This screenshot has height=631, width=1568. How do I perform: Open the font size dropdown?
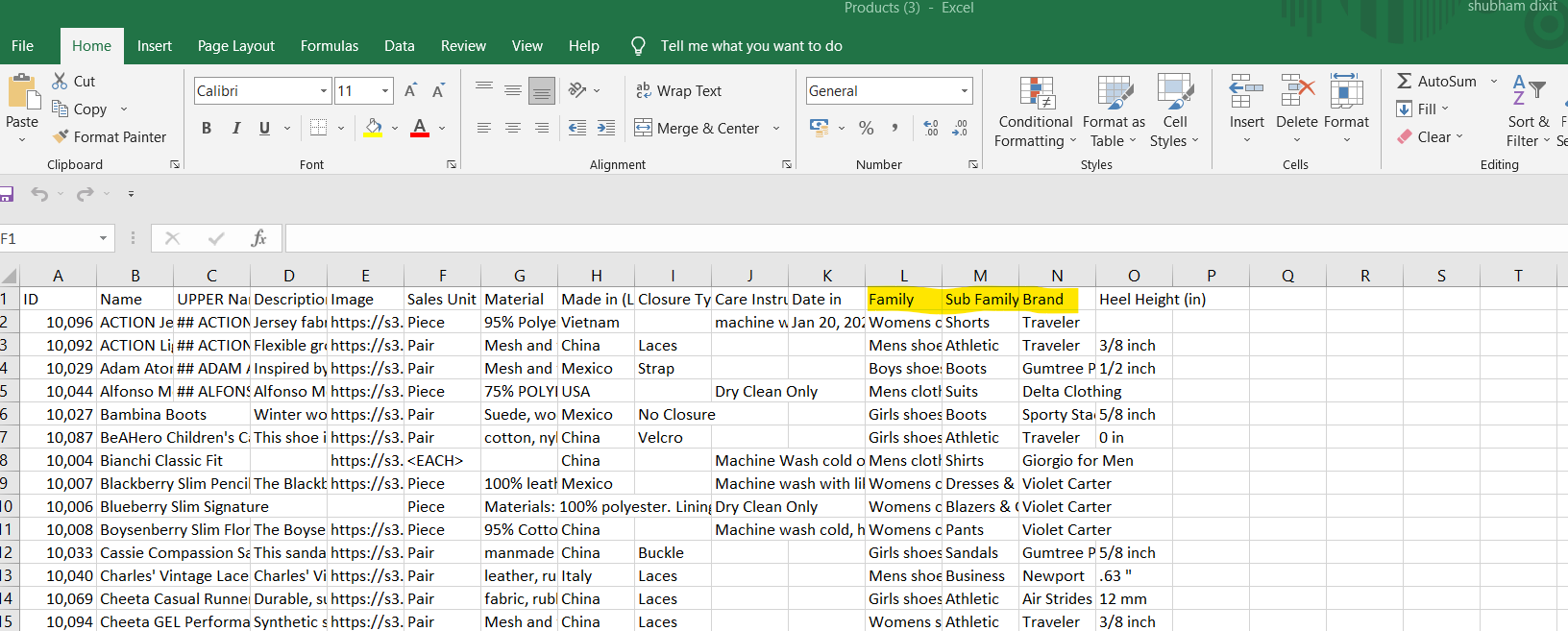[385, 91]
